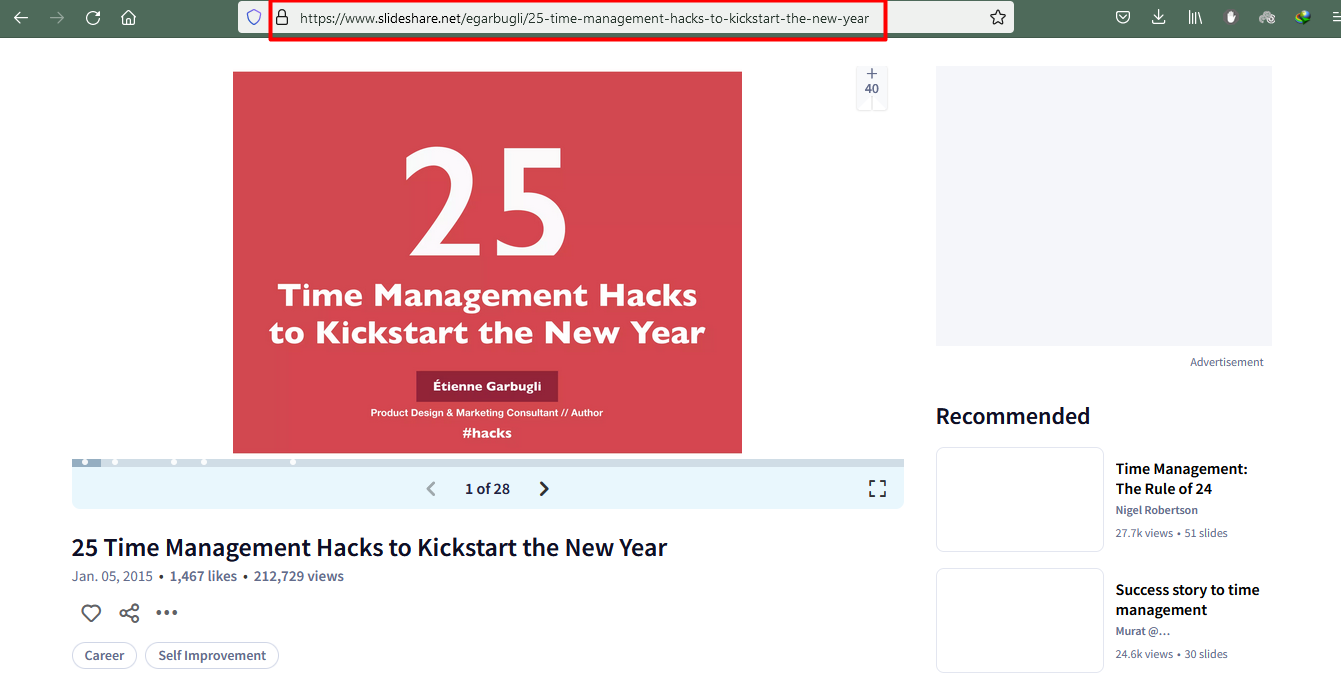
Task: Click the browser forward arrow
Action: (57, 18)
